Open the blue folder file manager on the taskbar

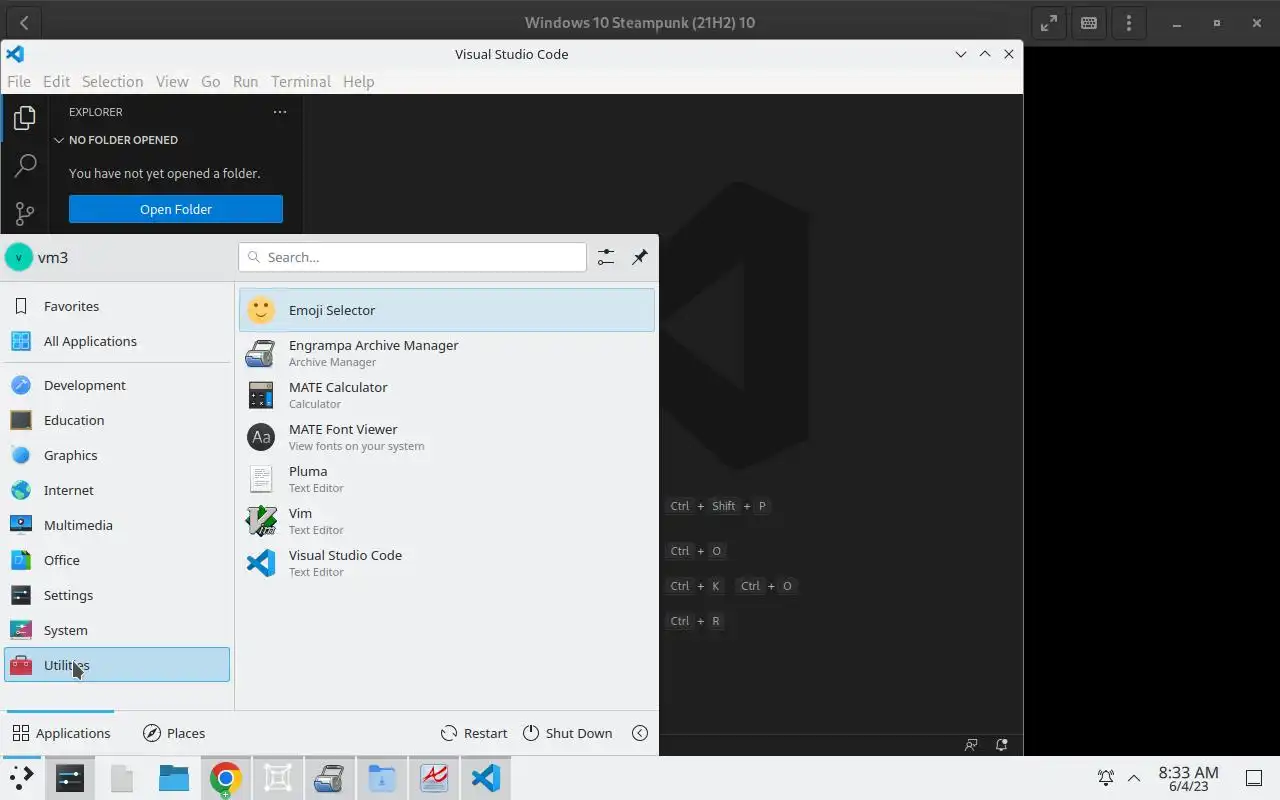tap(174, 778)
